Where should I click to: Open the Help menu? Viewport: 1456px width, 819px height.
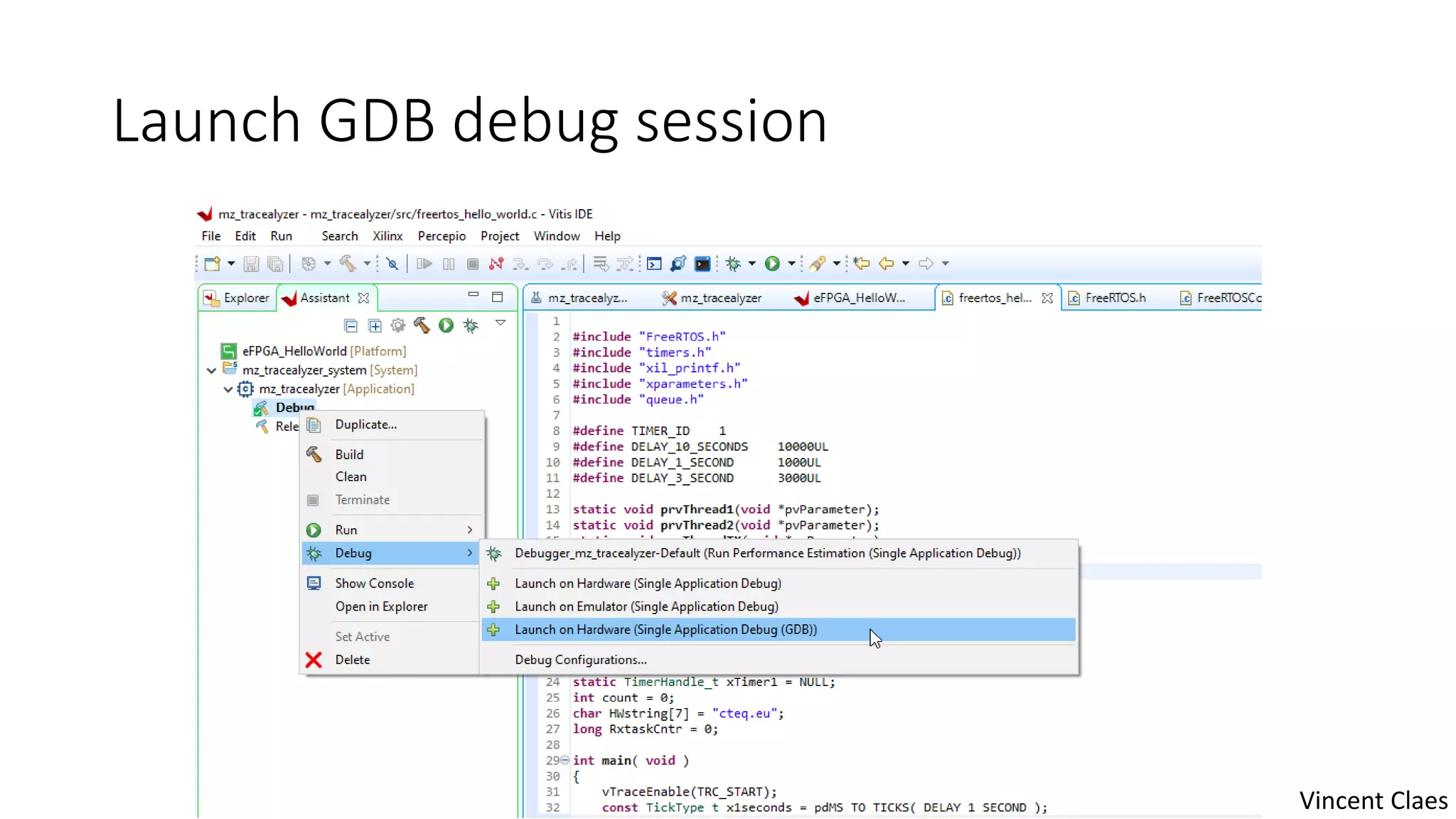click(607, 236)
